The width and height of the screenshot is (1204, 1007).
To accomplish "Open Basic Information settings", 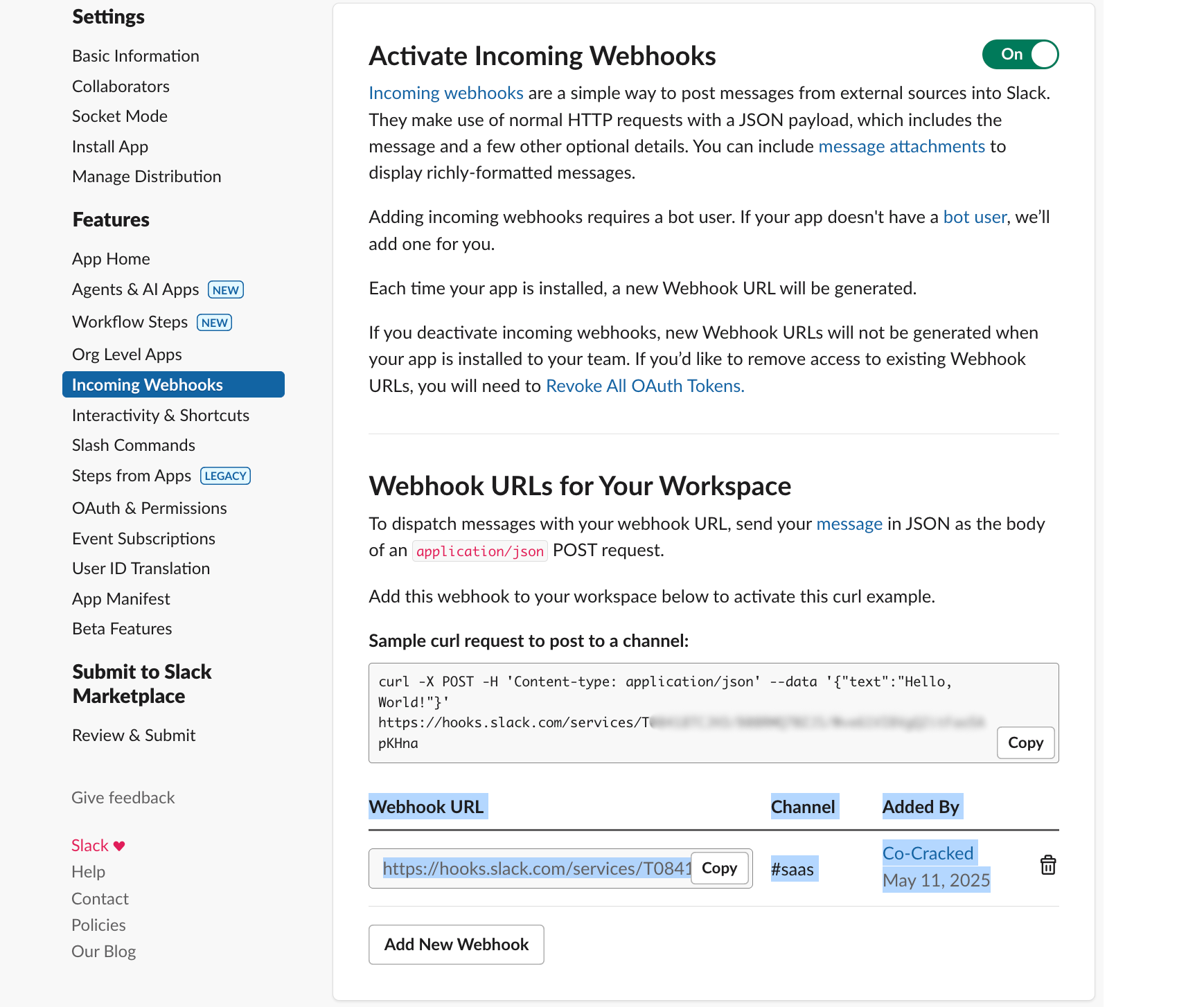I will (x=135, y=55).
